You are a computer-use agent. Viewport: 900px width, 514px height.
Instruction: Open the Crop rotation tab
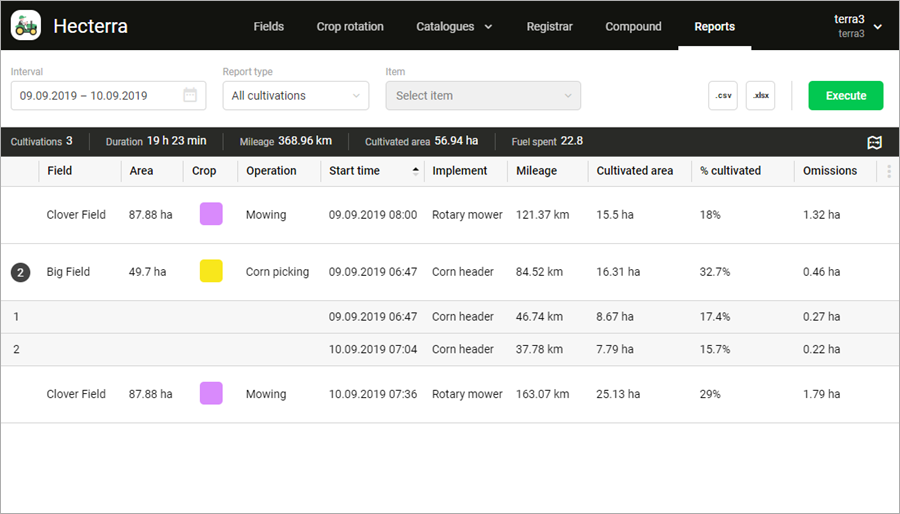pyautogui.click(x=350, y=27)
